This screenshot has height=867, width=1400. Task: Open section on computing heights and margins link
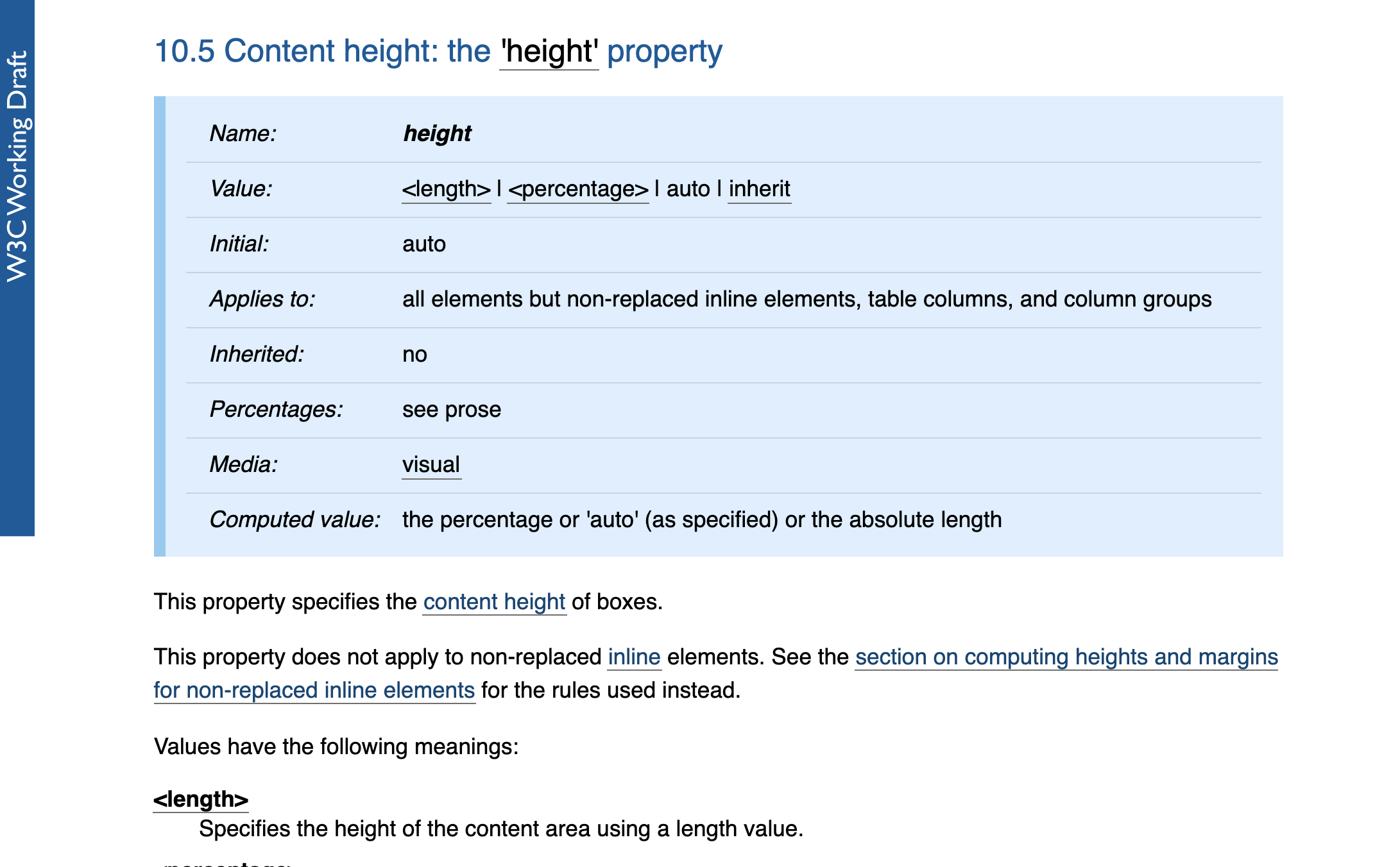pyautogui.click(x=1066, y=657)
